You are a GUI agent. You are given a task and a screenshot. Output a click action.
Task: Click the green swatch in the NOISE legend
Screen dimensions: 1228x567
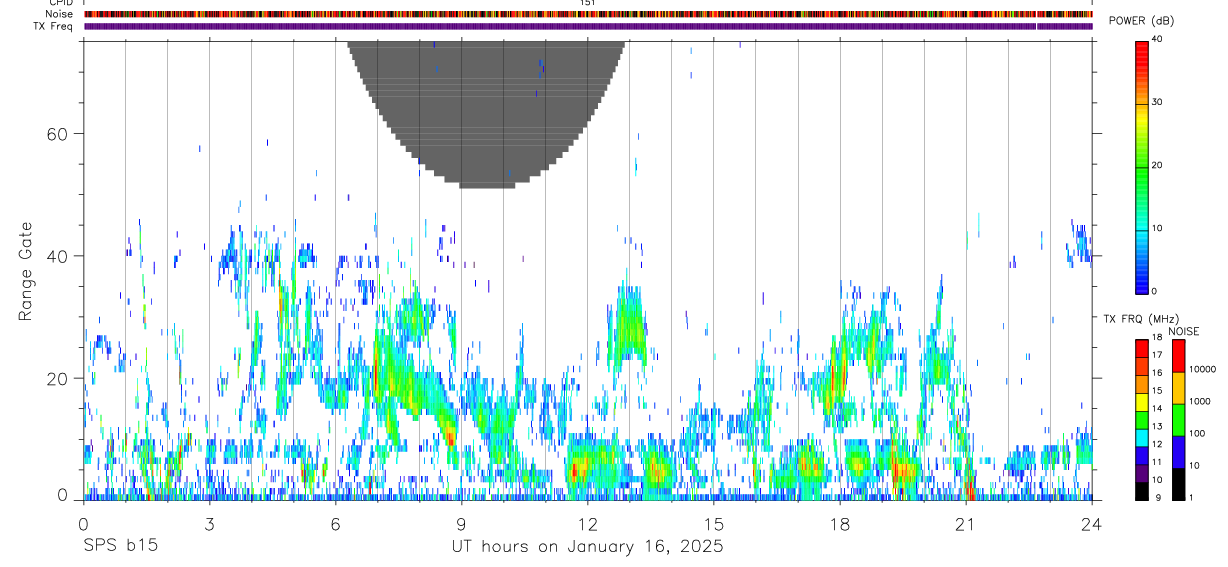(1177, 419)
